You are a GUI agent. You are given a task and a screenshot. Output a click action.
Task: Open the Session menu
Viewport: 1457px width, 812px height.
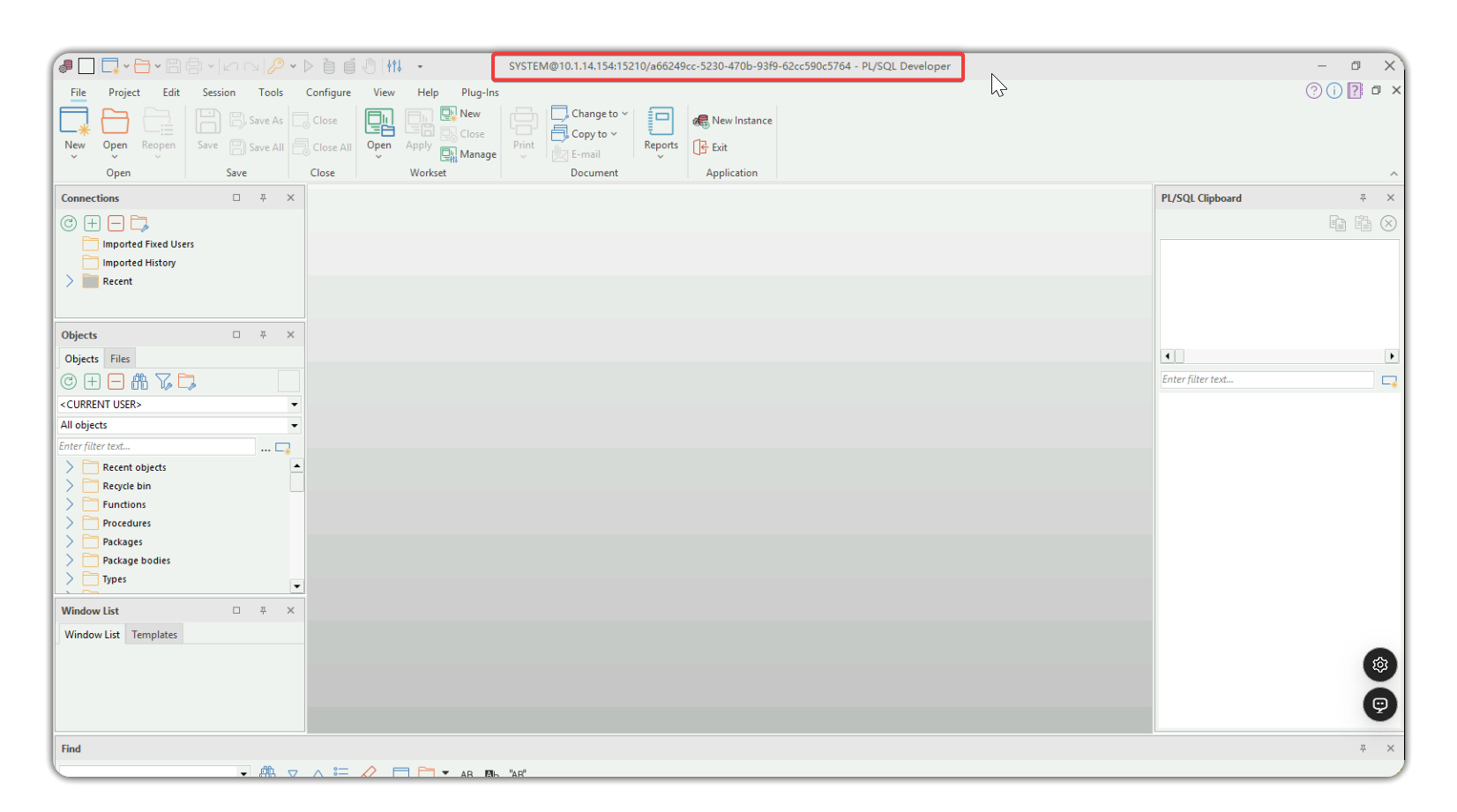[x=219, y=93]
